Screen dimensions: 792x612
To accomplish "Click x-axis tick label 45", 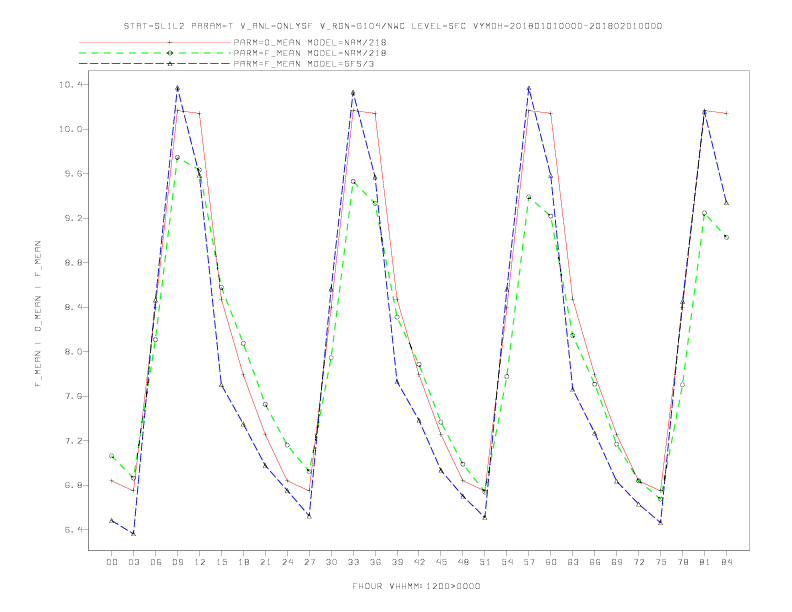I will 441,562.
